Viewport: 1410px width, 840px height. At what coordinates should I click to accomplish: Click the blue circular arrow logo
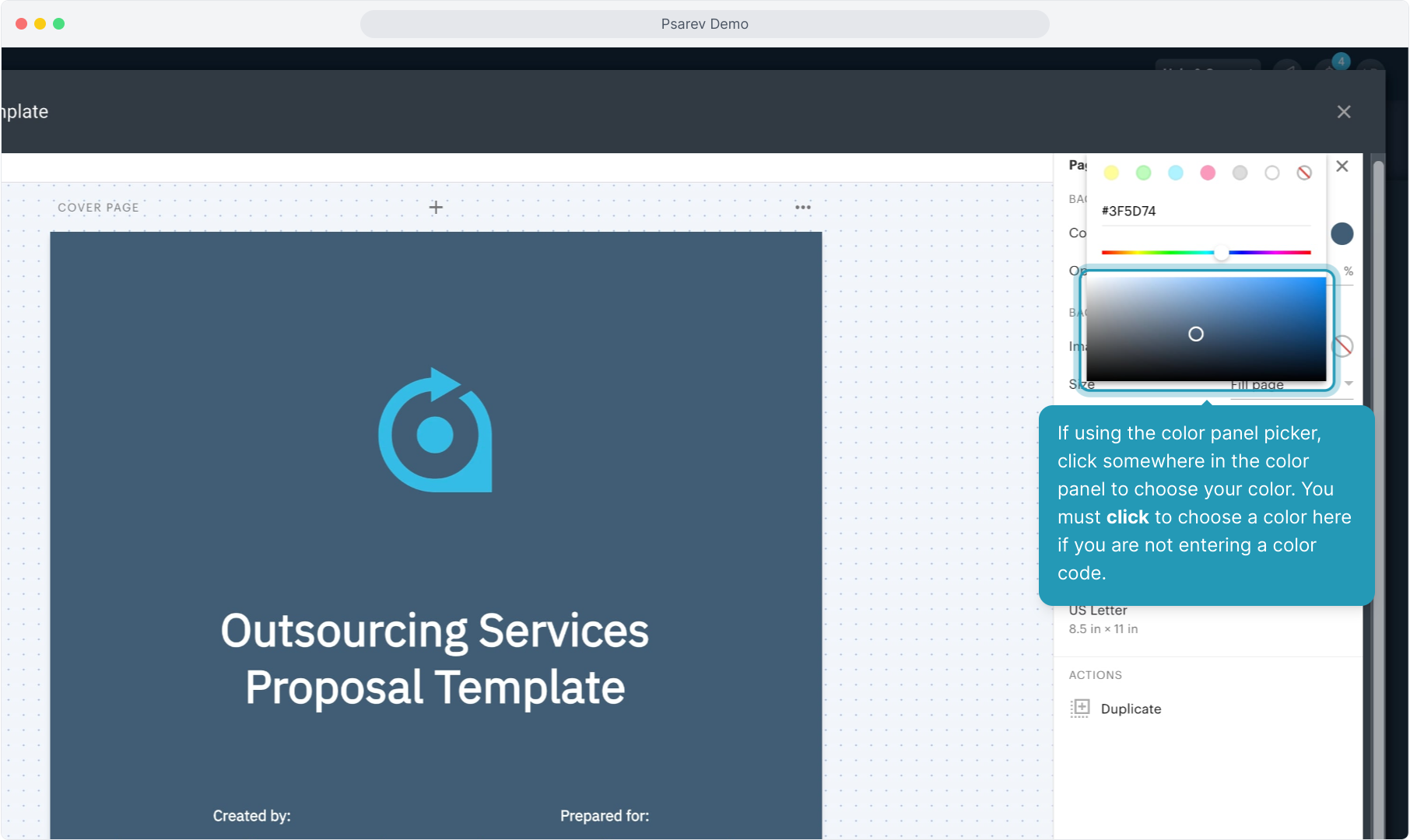pyautogui.click(x=435, y=431)
